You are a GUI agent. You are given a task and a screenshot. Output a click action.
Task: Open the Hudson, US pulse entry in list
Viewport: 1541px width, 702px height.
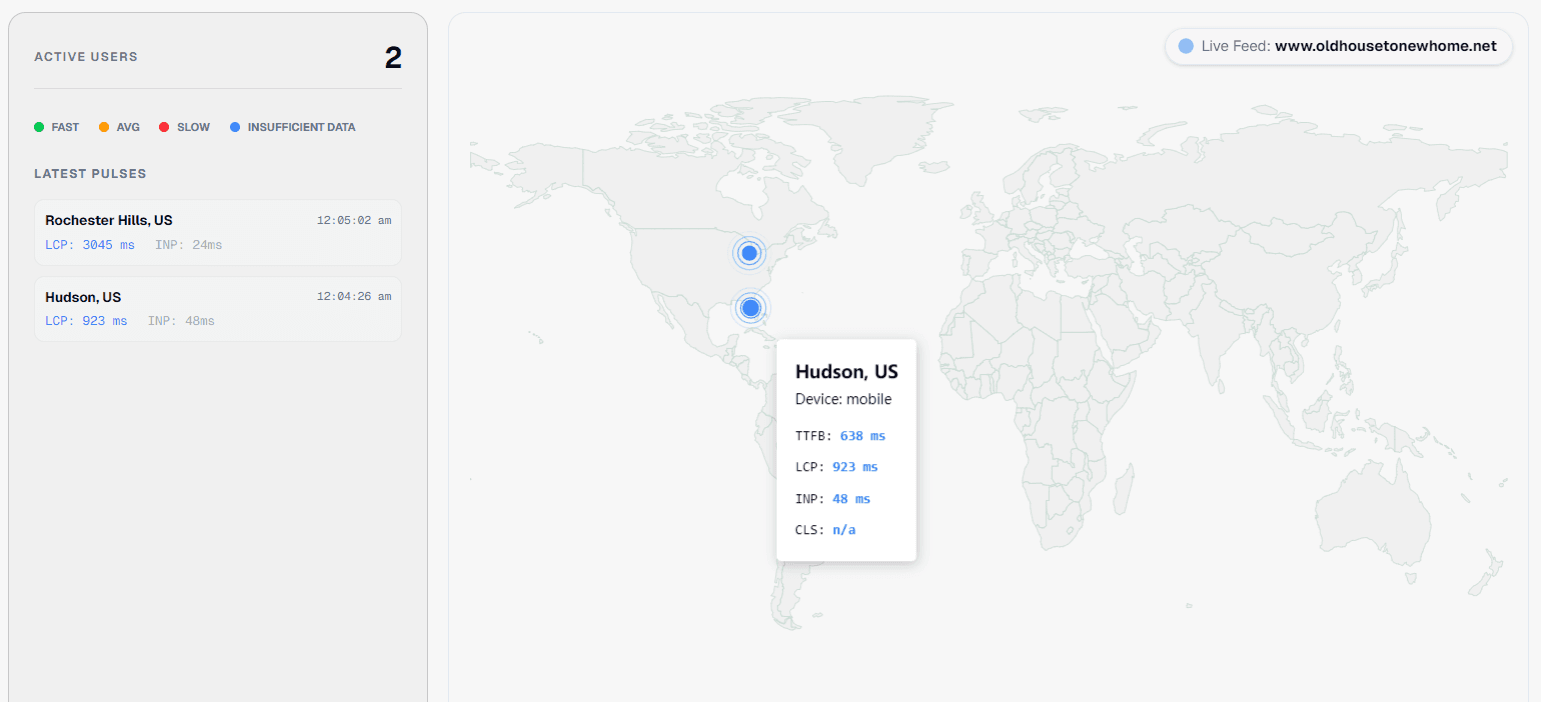coord(83,297)
